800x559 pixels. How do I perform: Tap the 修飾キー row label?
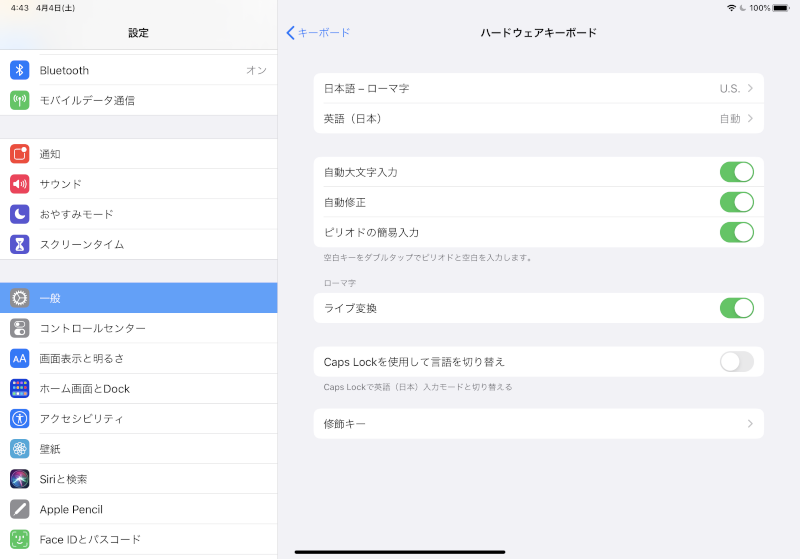click(344, 423)
